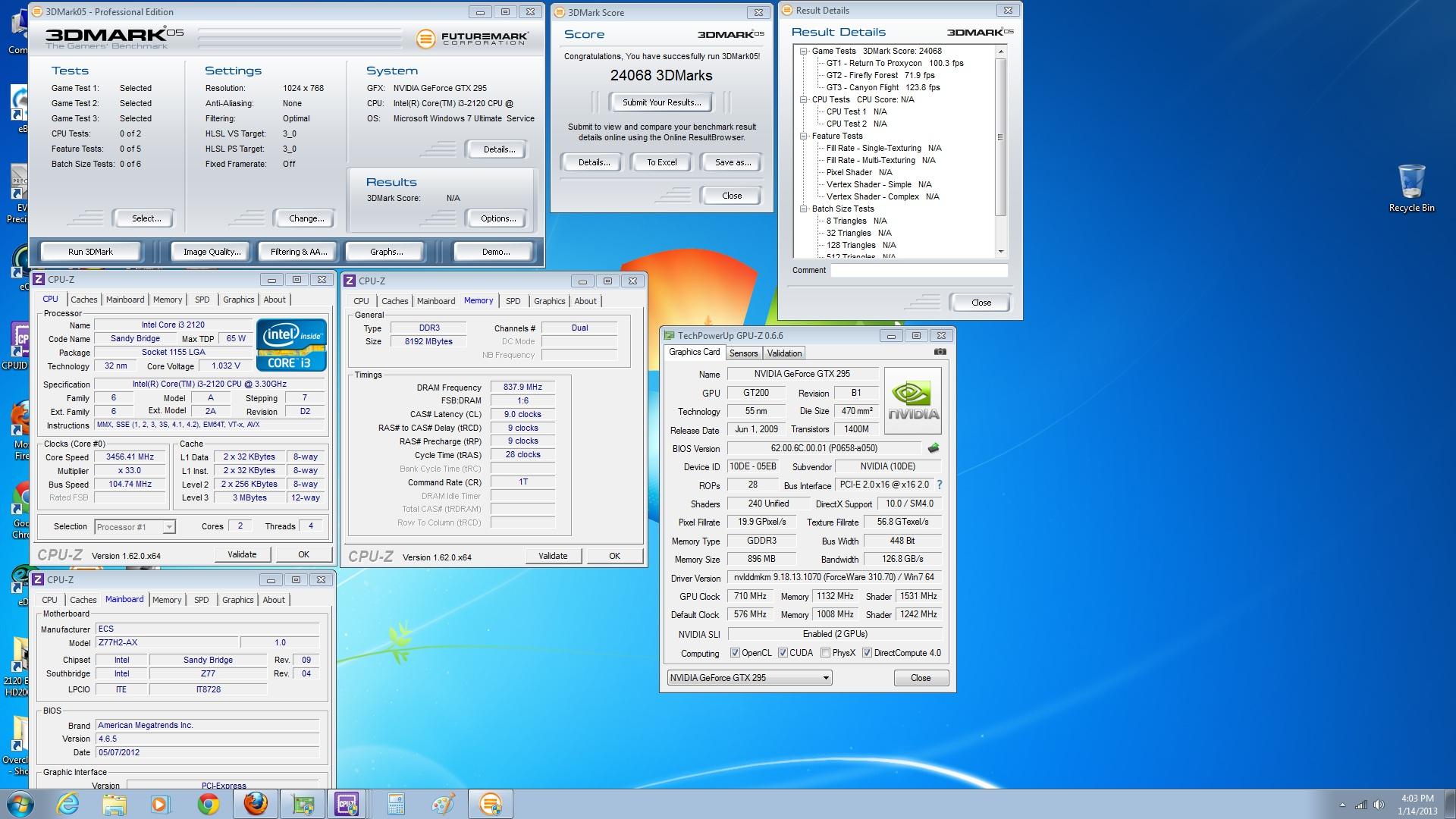The image size is (1456, 819).
Task: Click GPU-Z camera screenshot icon
Action: click(940, 352)
